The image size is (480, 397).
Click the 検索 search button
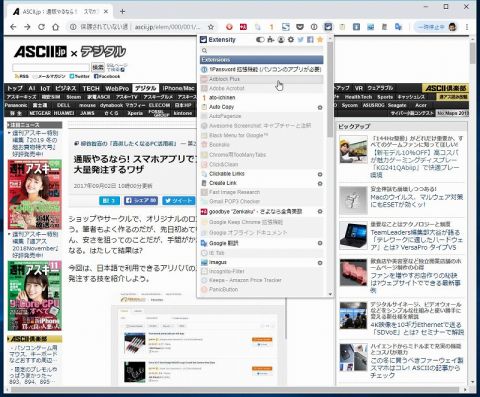[98, 67]
